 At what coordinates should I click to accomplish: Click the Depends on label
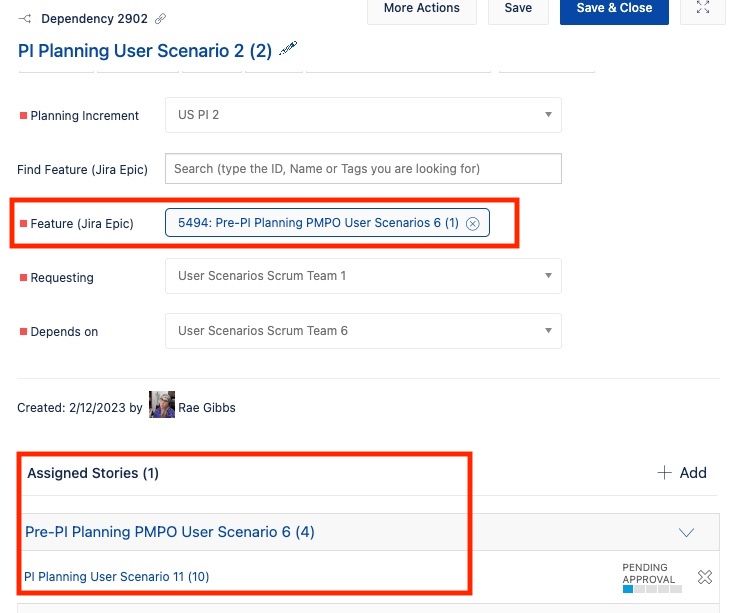(x=64, y=332)
